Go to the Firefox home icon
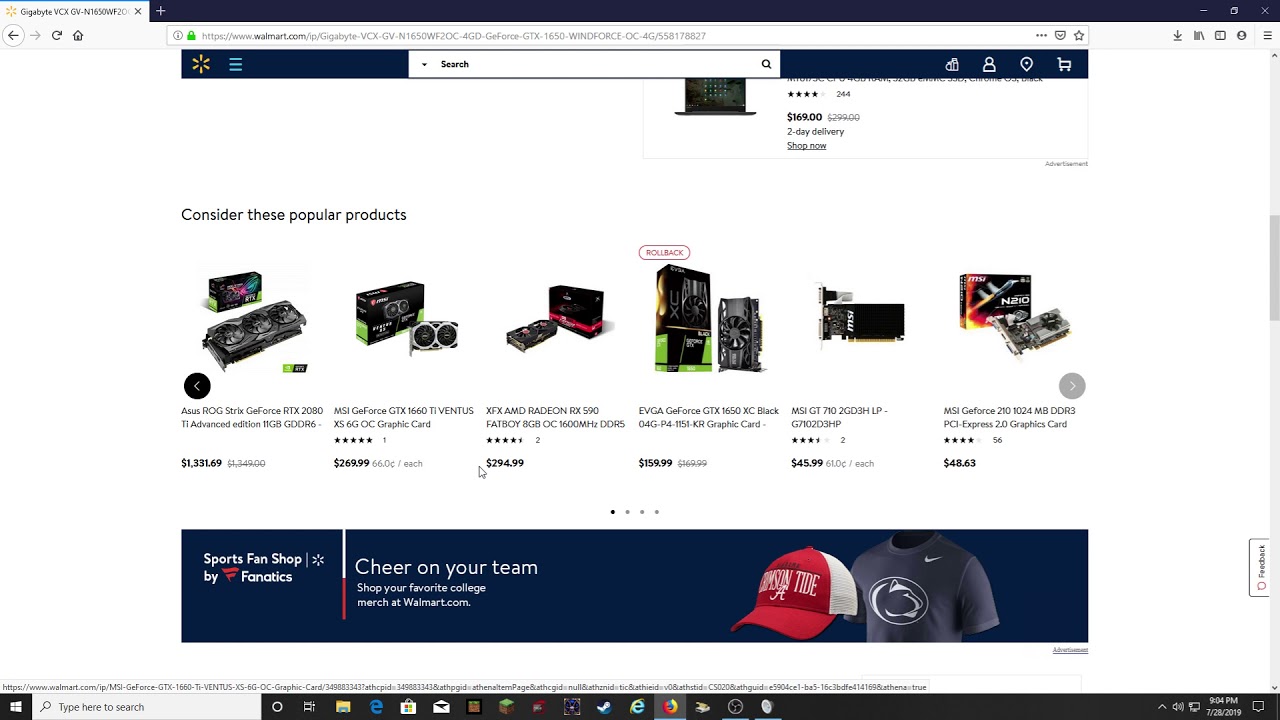This screenshot has height=720, width=1280. tap(78, 35)
